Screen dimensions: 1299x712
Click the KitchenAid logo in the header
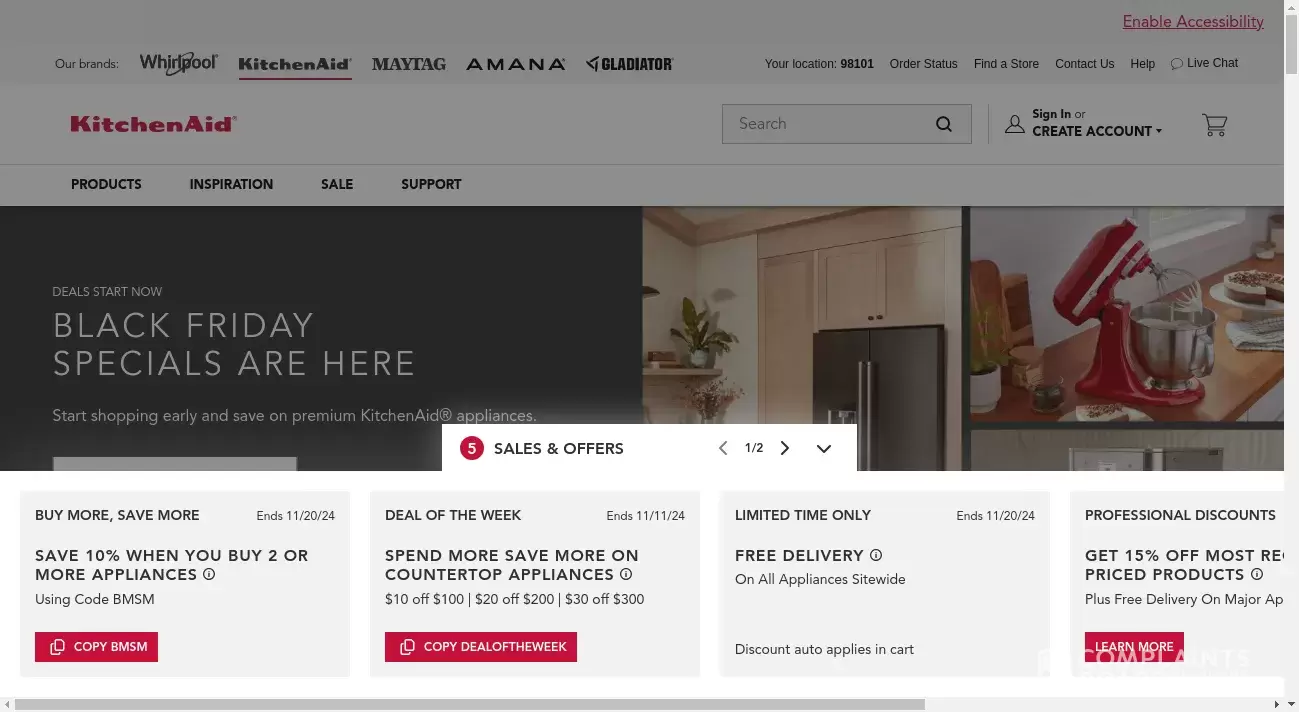point(153,124)
